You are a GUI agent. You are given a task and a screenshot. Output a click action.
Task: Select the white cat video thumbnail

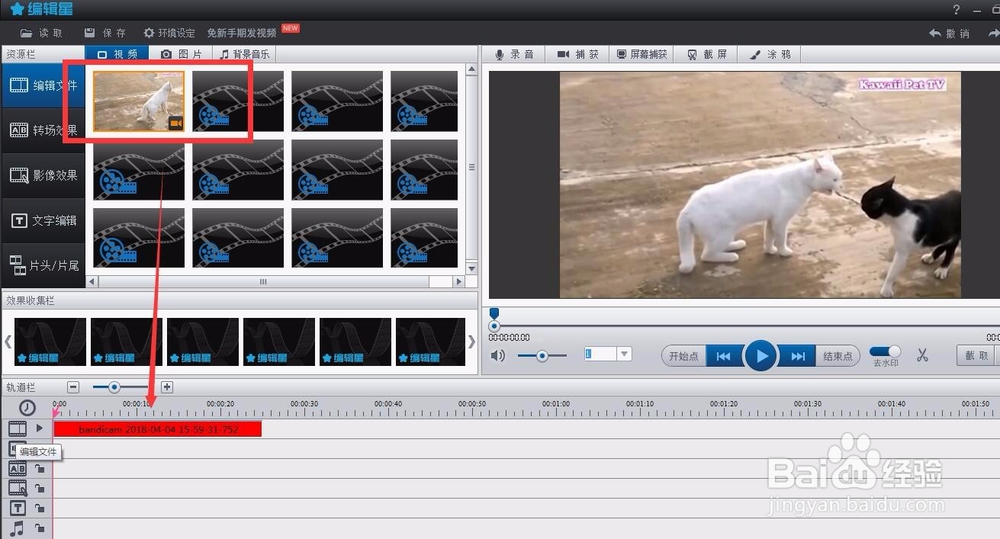tap(138, 101)
